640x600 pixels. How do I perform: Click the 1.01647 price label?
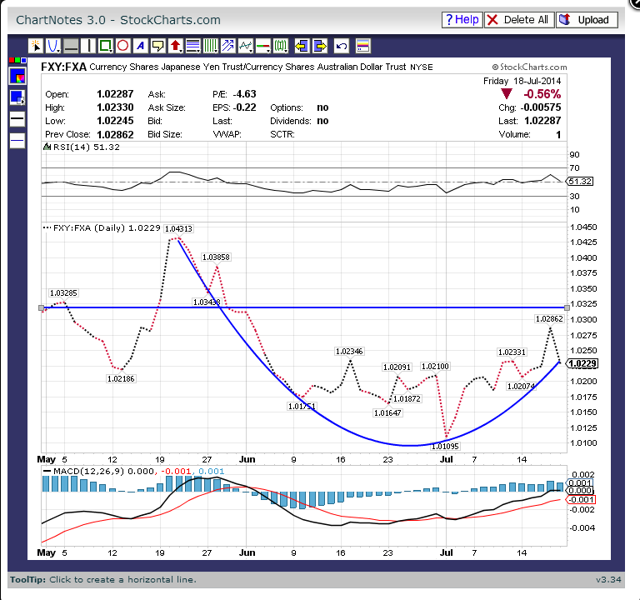click(388, 413)
